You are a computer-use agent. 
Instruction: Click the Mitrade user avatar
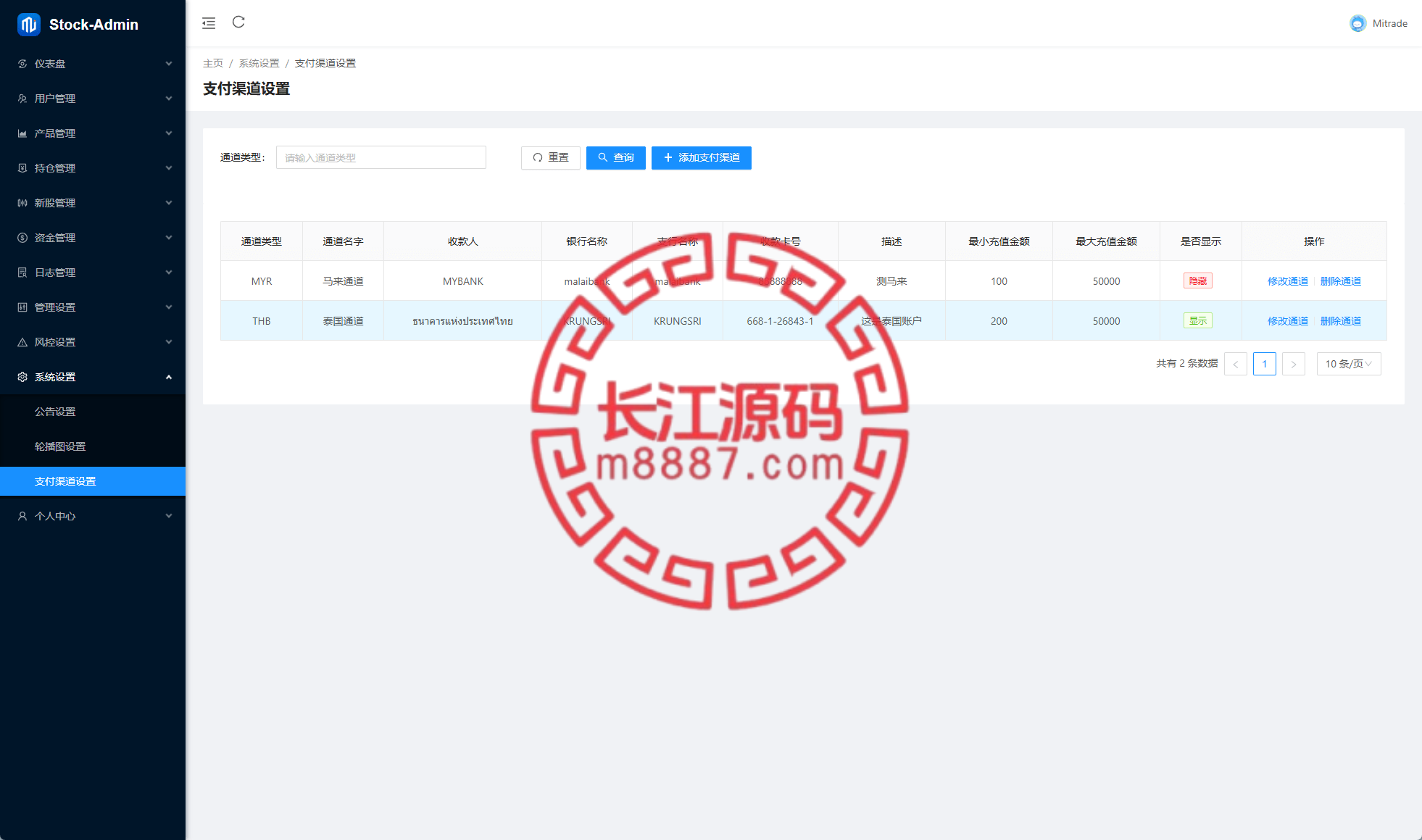tap(1357, 23)
